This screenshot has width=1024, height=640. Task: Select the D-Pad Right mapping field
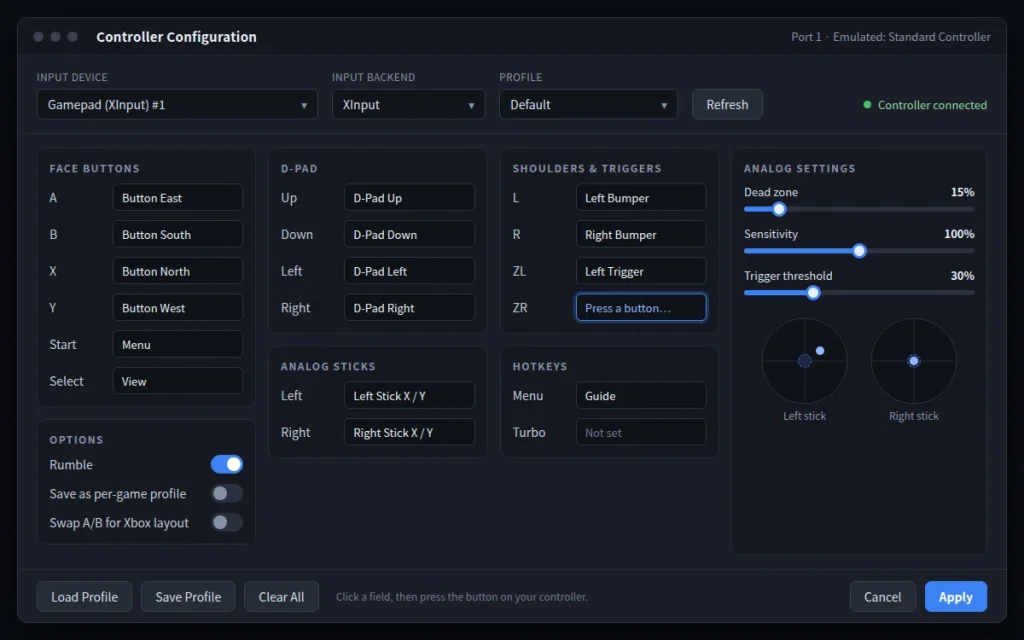409,308
